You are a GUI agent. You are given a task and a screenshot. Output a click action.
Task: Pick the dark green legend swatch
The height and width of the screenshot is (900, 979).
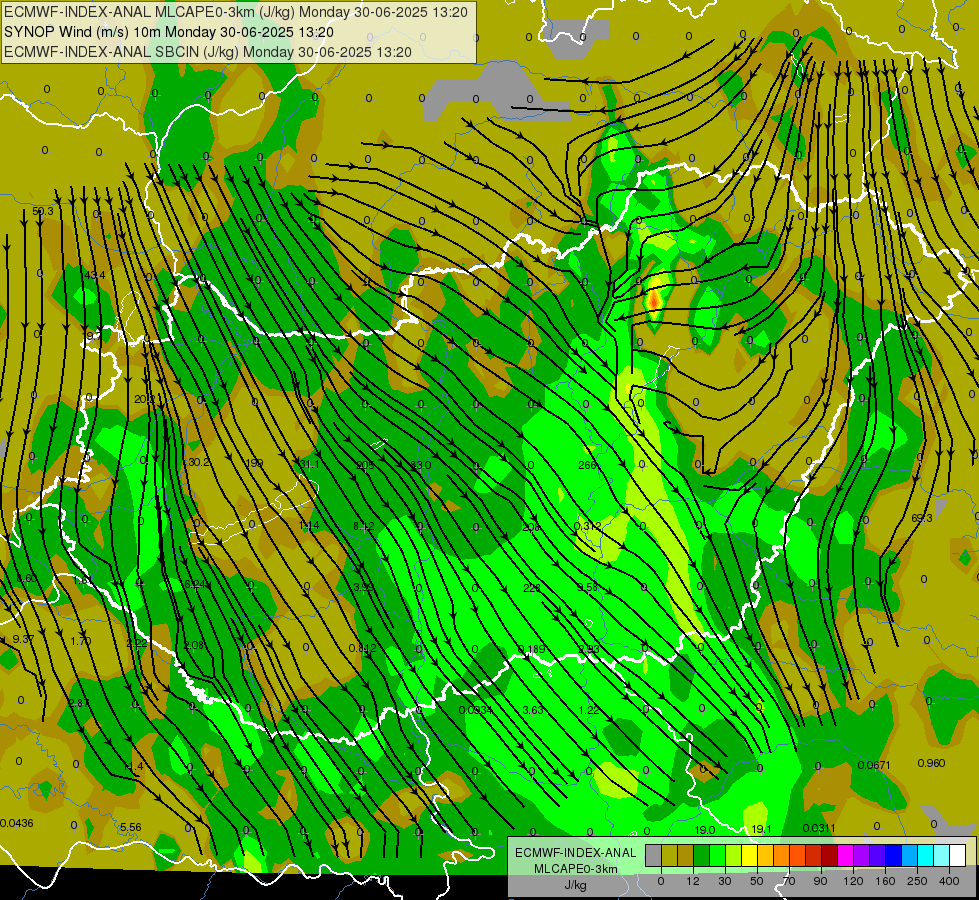coord(702,855)
